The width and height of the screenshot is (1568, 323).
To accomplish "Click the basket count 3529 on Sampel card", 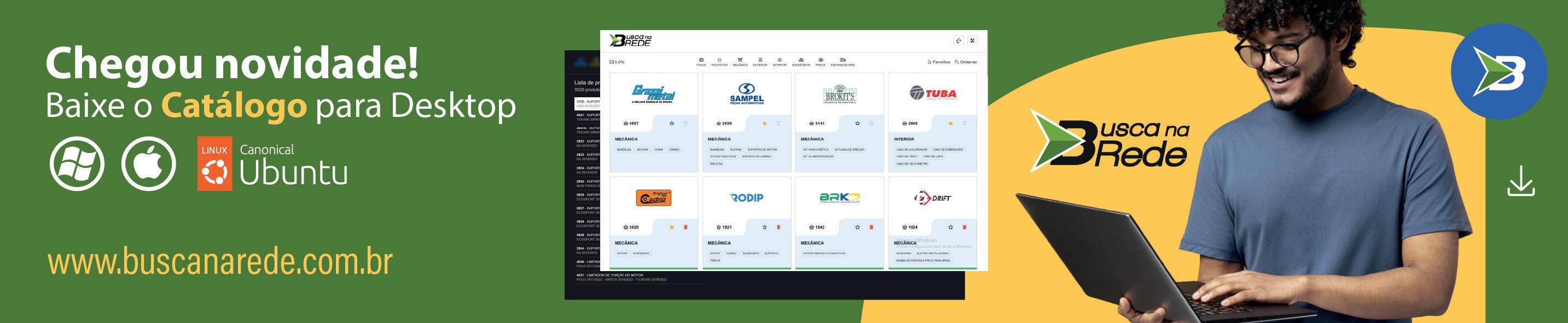I will [724, 124].
